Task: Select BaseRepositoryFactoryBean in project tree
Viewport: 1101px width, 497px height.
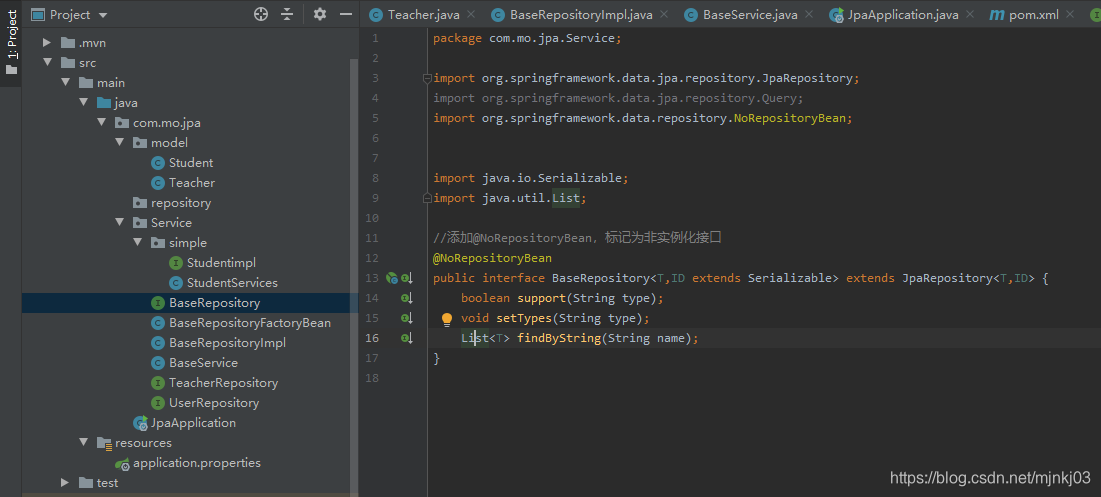Action: (x=249, y=323)
